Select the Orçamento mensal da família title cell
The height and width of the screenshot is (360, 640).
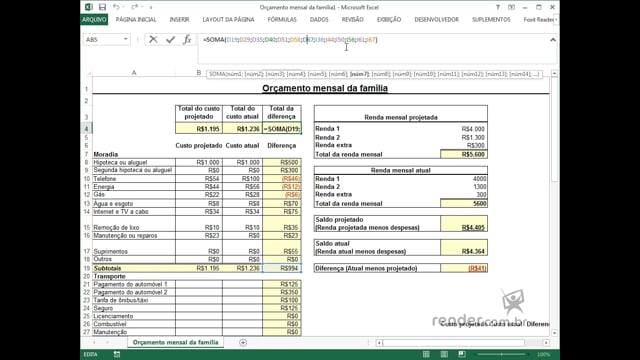click(x=325, y=88)
